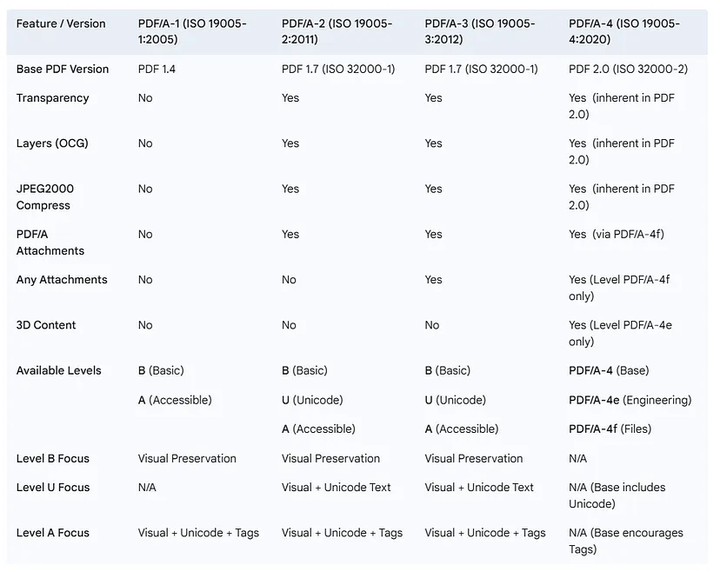Click the 'Level U Focus' row label
Screen dimensions: 720x572
pos(52,487)
